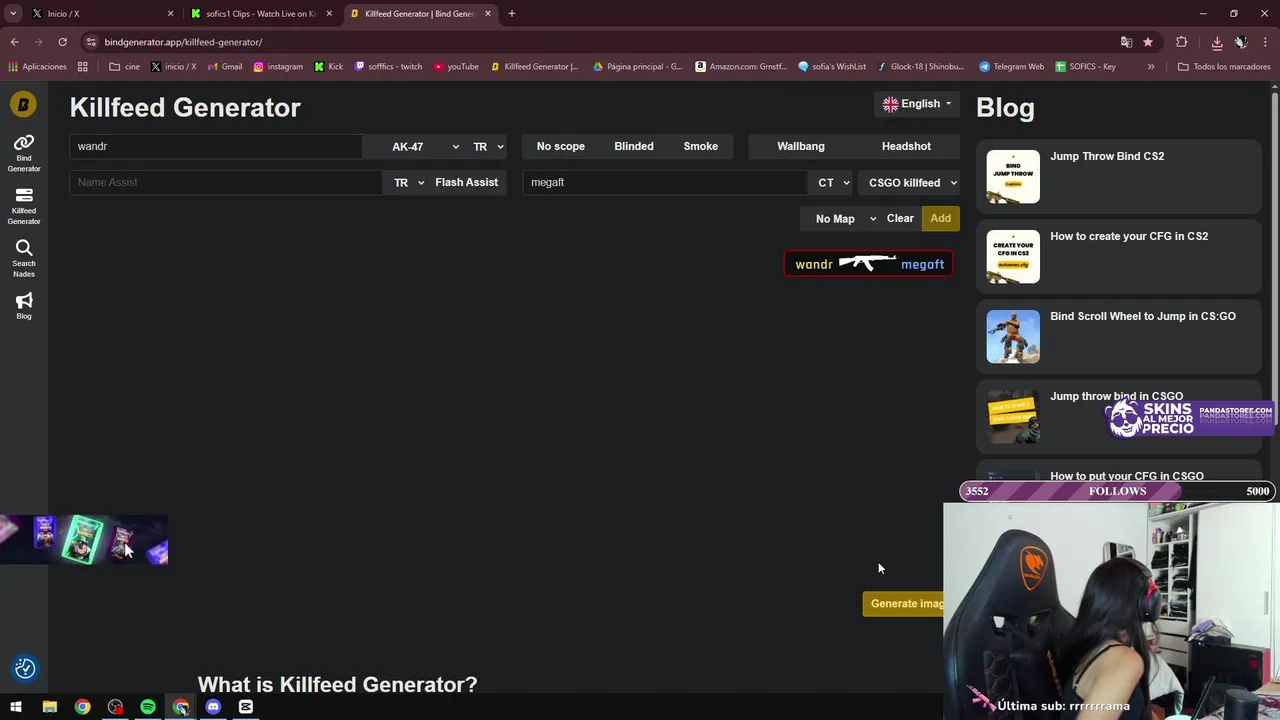Open Todos los marcadores folder
The width and height of the screenshot is (1280, 720).
point(1224,67)
